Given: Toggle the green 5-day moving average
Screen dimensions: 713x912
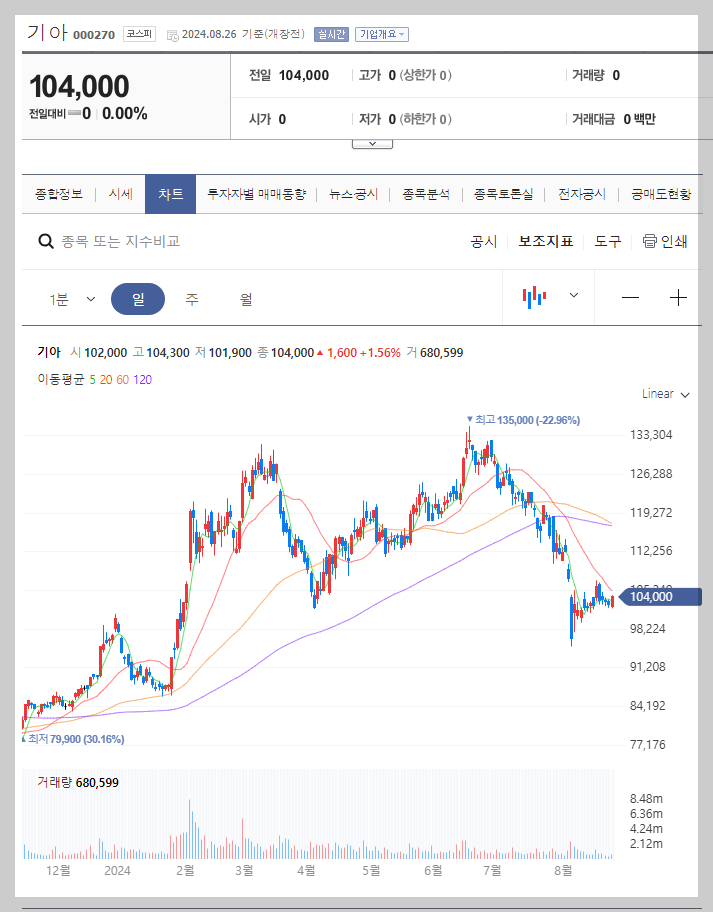Looking at the screenshot, I should [91, 382].
